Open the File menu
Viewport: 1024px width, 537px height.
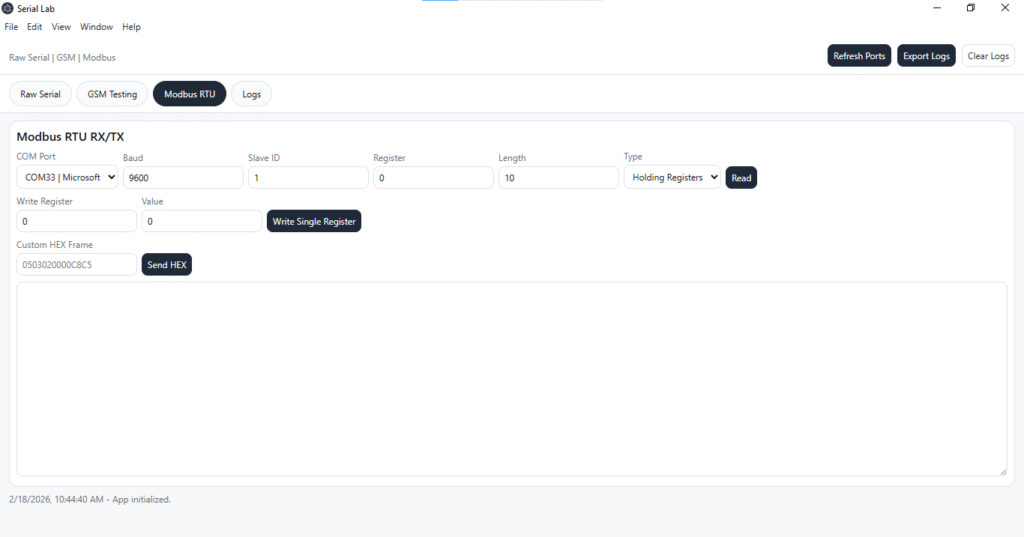(12, 27)
